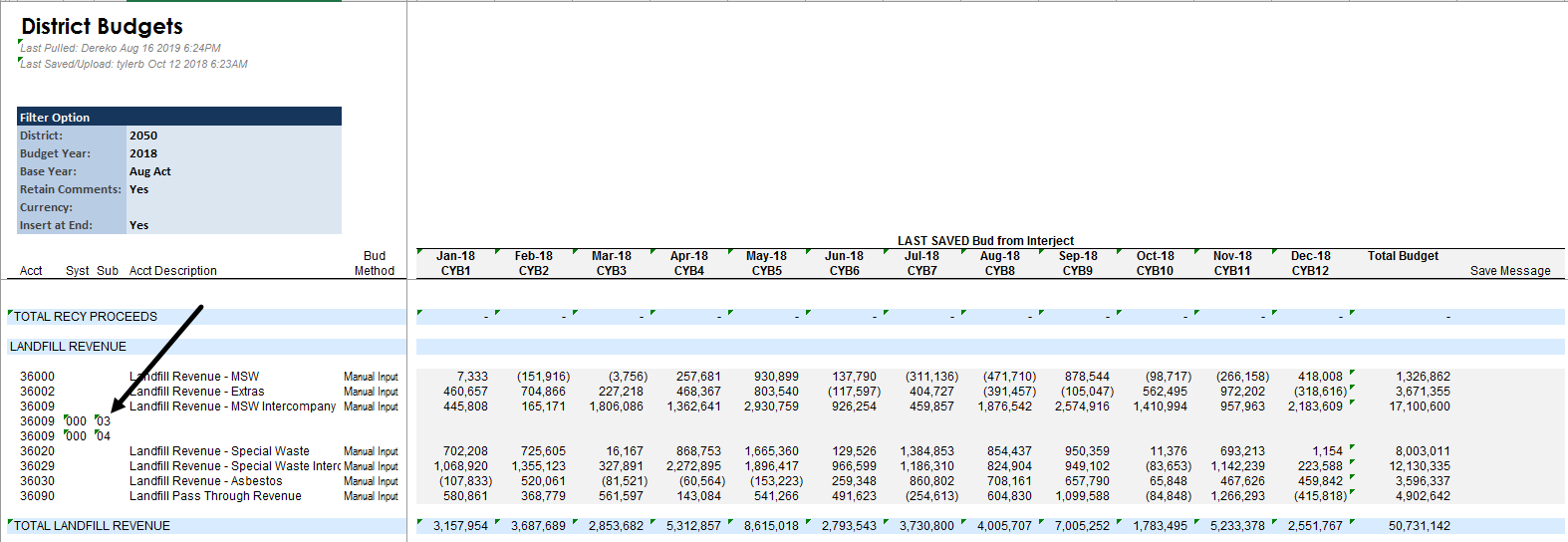
Task: Click the District Budgets title
Action: click(103, 27)
